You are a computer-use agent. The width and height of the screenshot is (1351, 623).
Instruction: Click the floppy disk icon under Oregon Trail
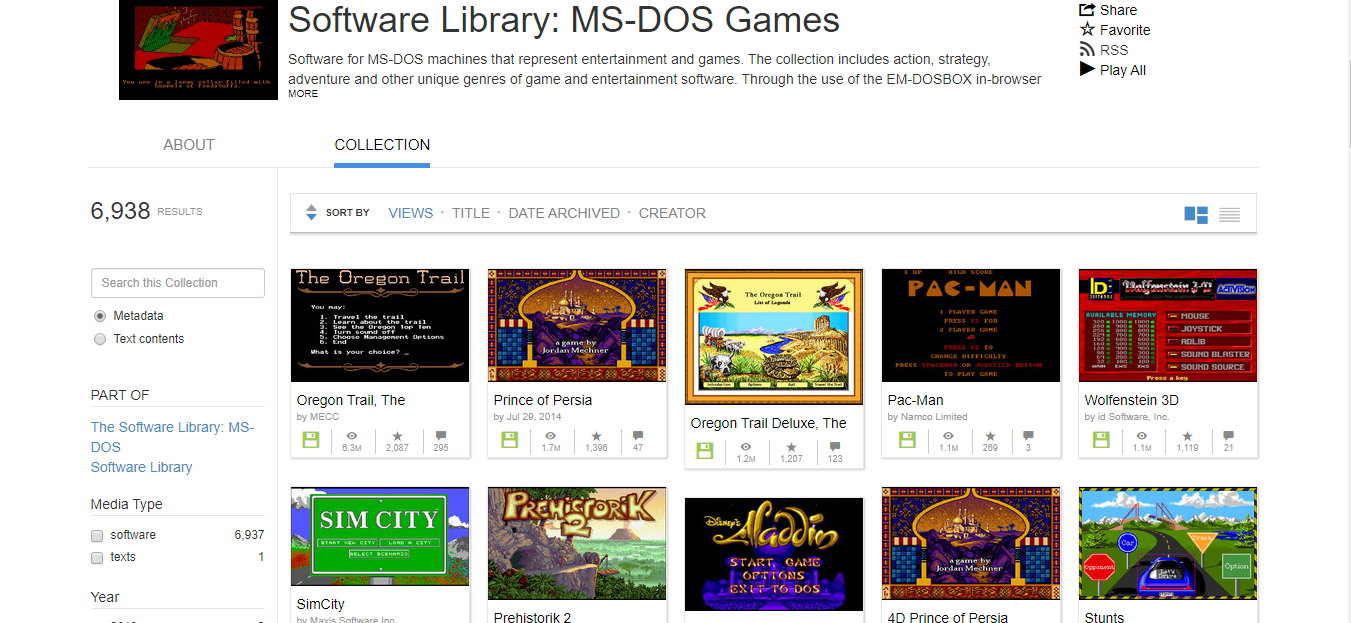311,440
